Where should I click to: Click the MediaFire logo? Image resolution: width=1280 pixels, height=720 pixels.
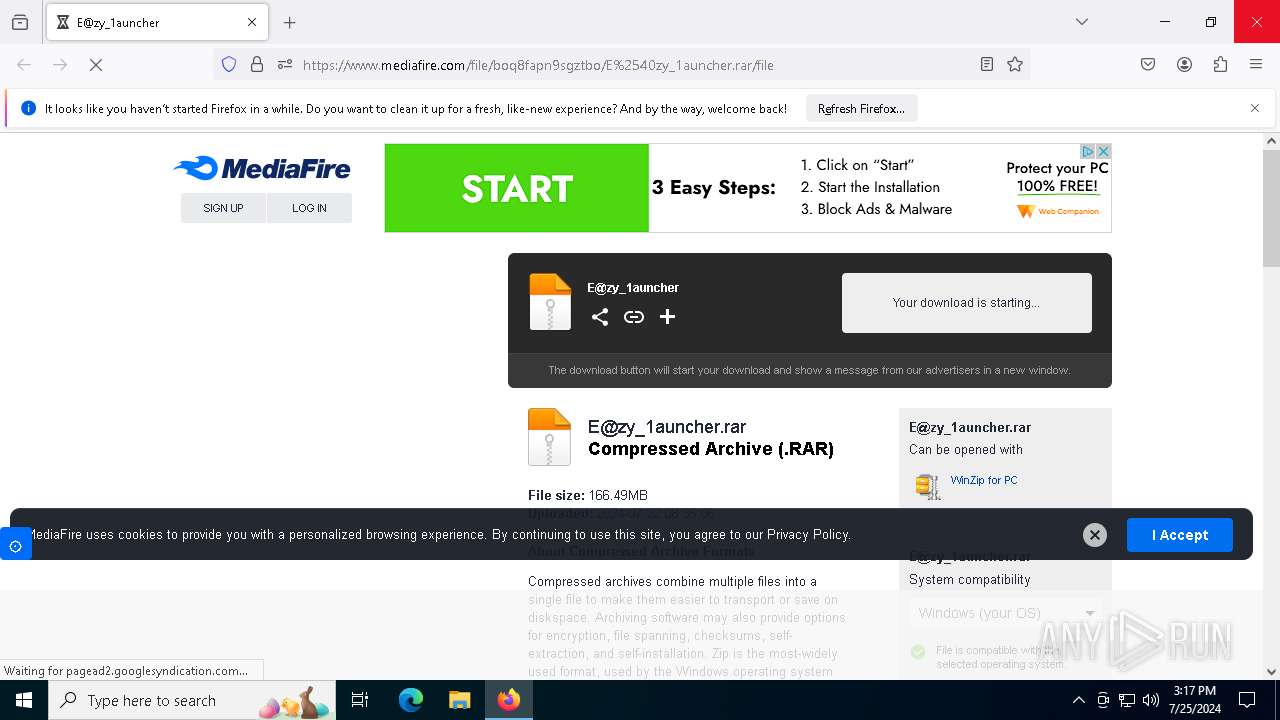[262, 168]
